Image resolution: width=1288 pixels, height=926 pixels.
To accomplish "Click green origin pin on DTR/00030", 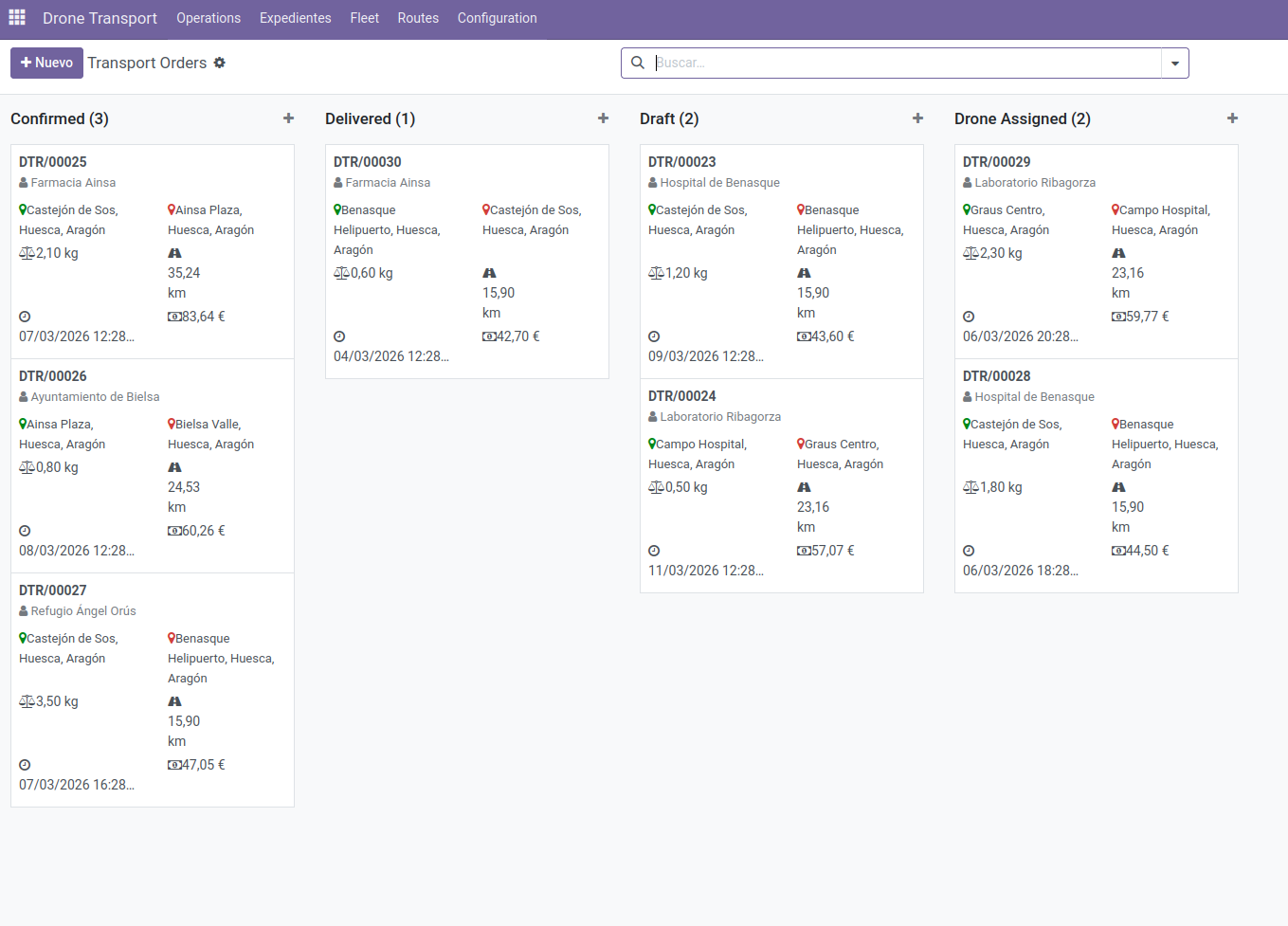I will tap(336, 209).
